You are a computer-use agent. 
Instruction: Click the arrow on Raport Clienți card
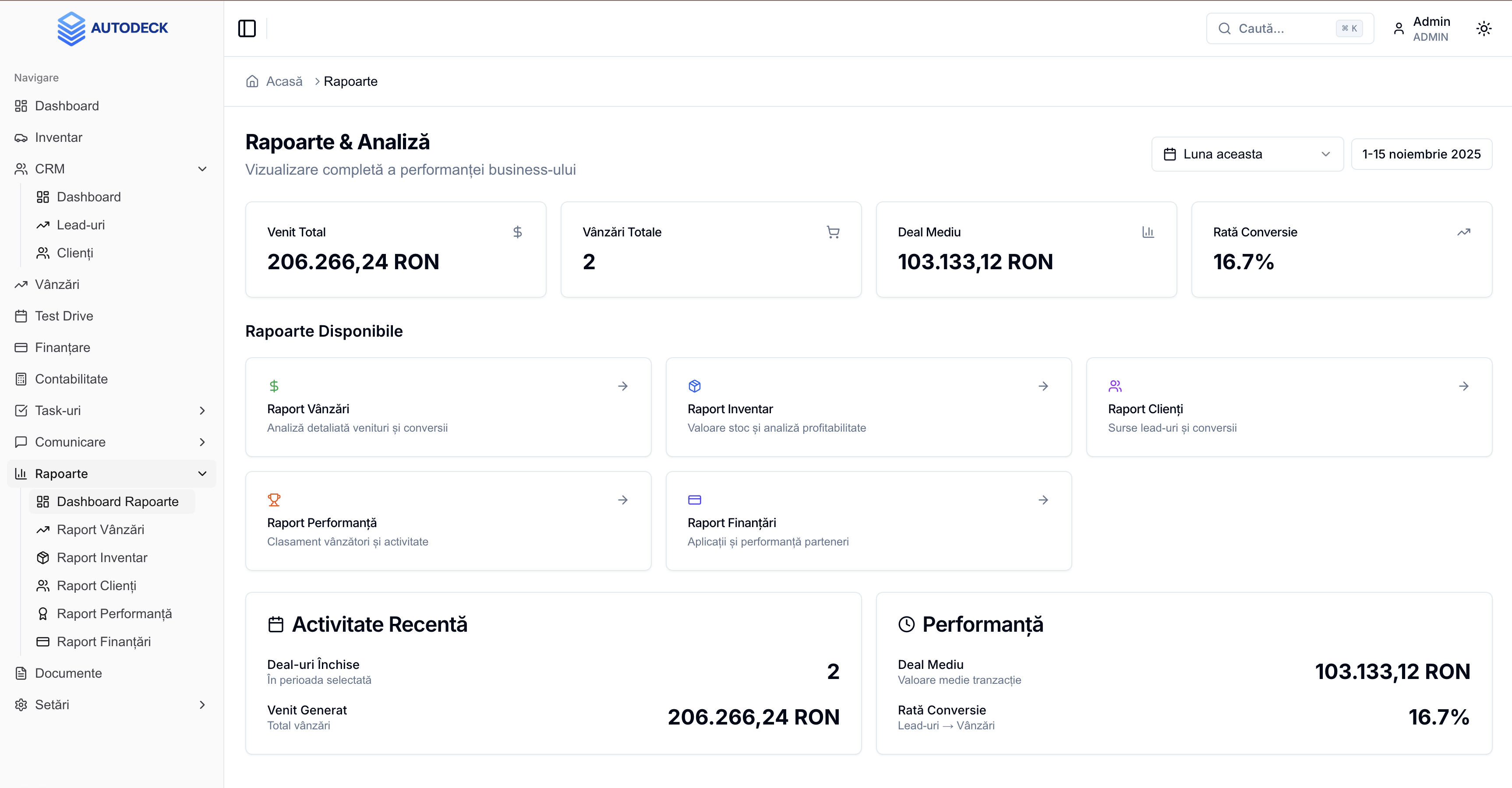(x=1463, y=386)
